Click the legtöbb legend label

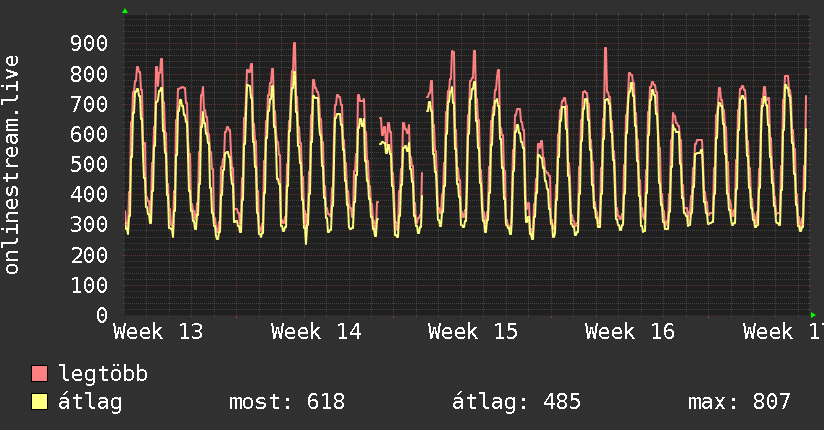tap(103, 374)
